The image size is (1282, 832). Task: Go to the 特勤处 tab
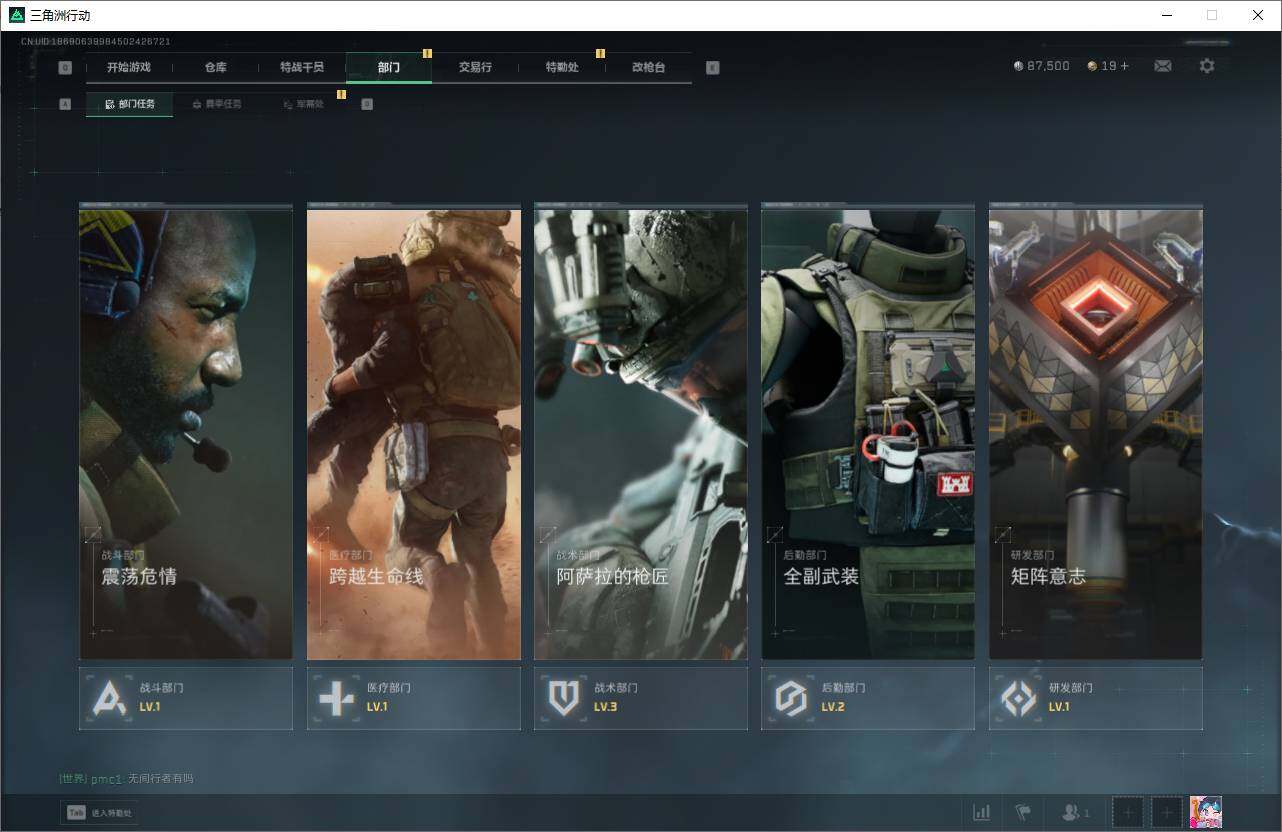coord(561,67)
